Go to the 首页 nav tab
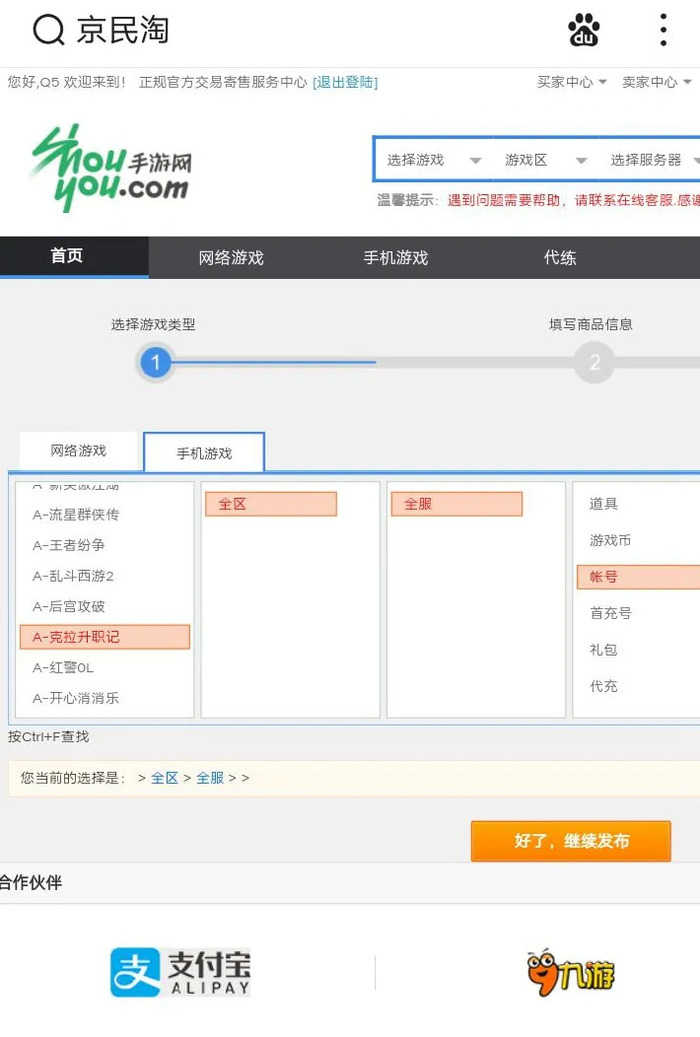 74,257
